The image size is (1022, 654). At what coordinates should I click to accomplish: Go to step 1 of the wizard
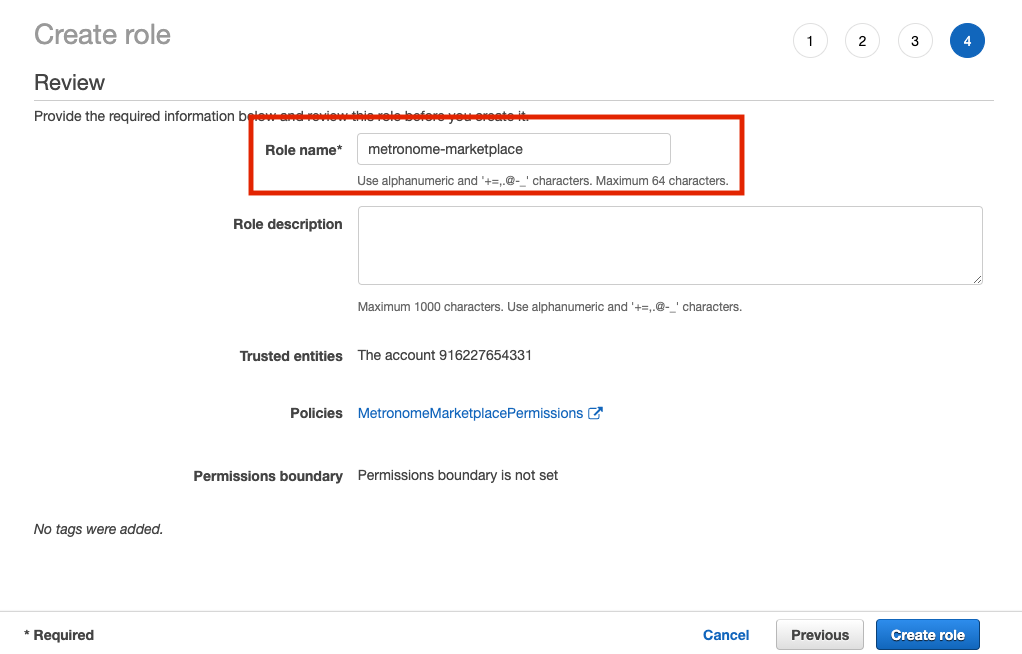click(x=810, y=41)
